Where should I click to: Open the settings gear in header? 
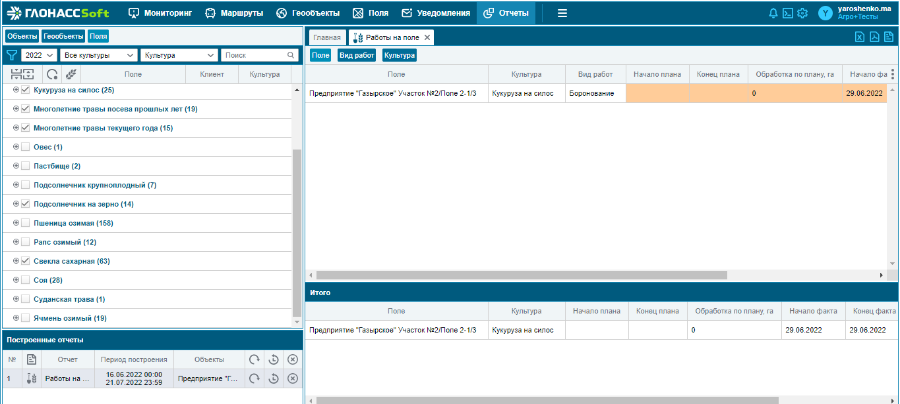click(803, 13)
